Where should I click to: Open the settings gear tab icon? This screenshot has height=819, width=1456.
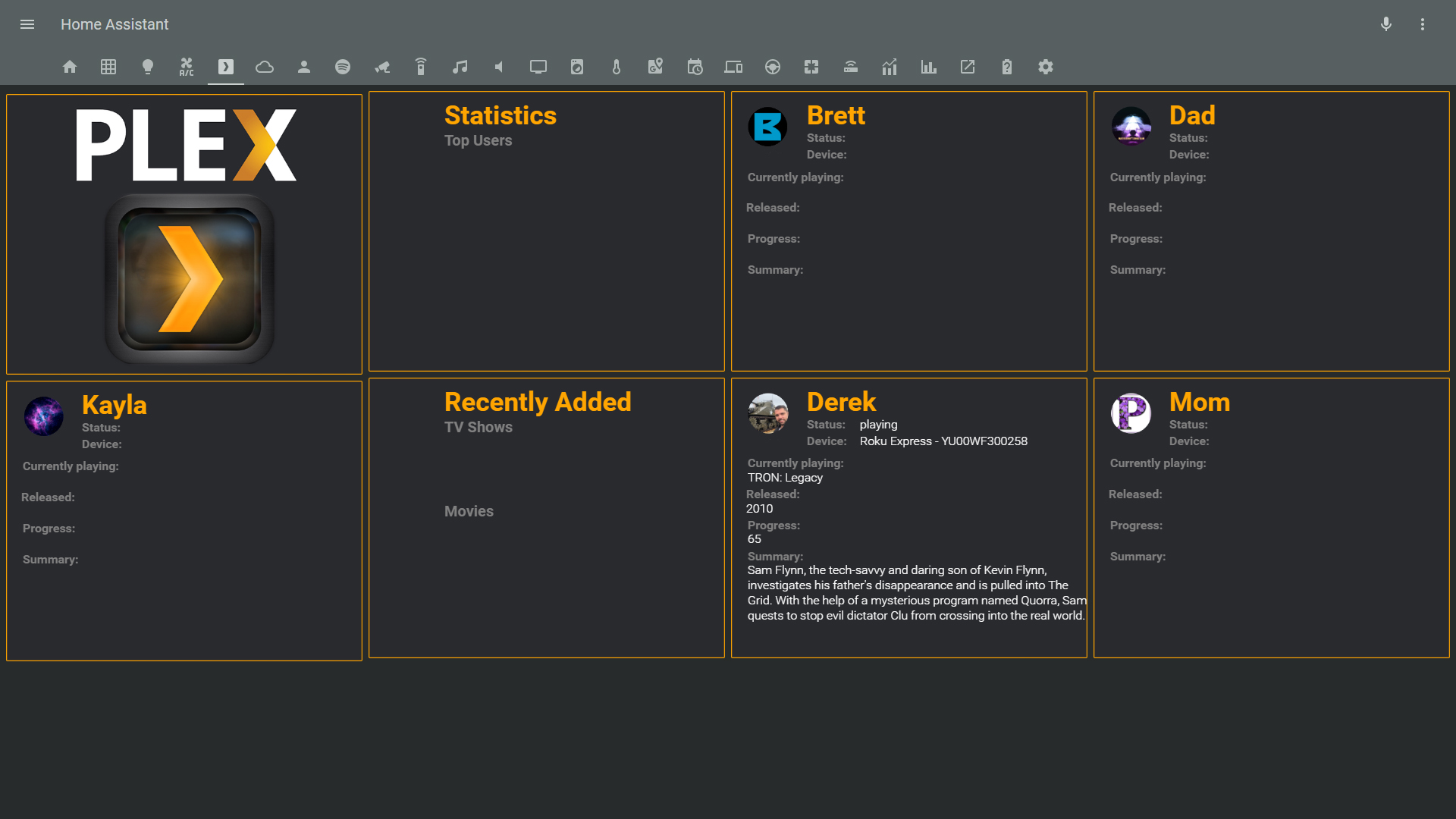1046,67
